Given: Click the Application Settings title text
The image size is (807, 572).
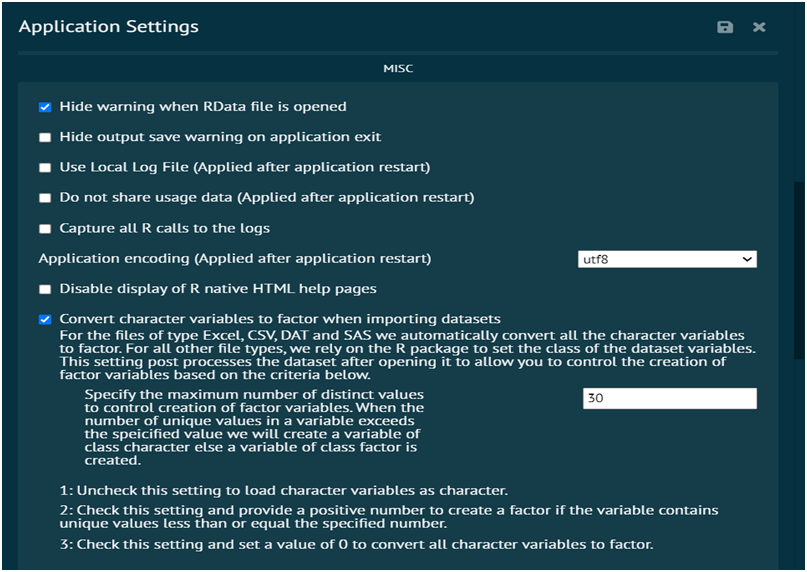Looking at the screenshot, I should 109,27.
